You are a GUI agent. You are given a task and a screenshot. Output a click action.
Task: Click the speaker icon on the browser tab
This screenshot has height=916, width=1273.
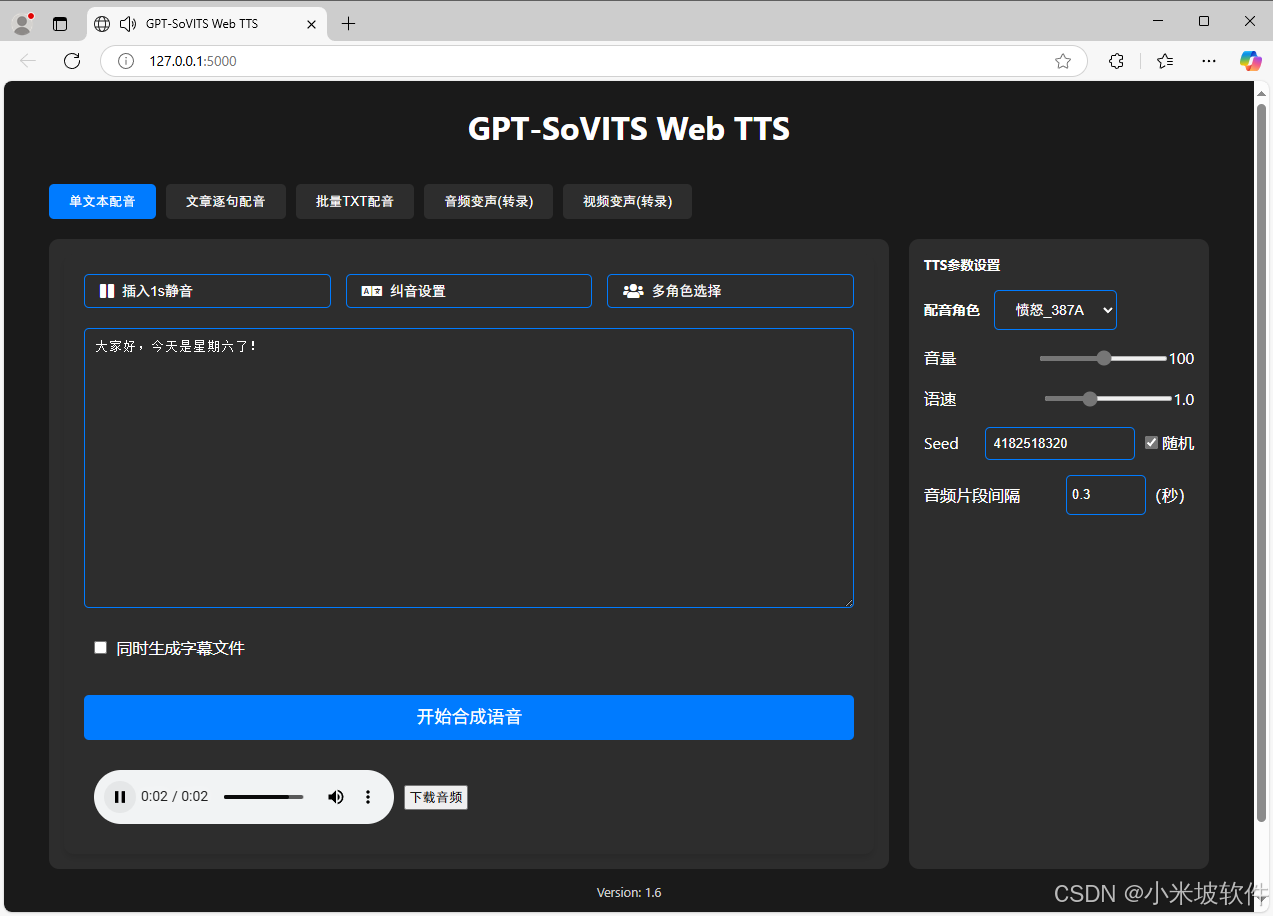[127, 23]
